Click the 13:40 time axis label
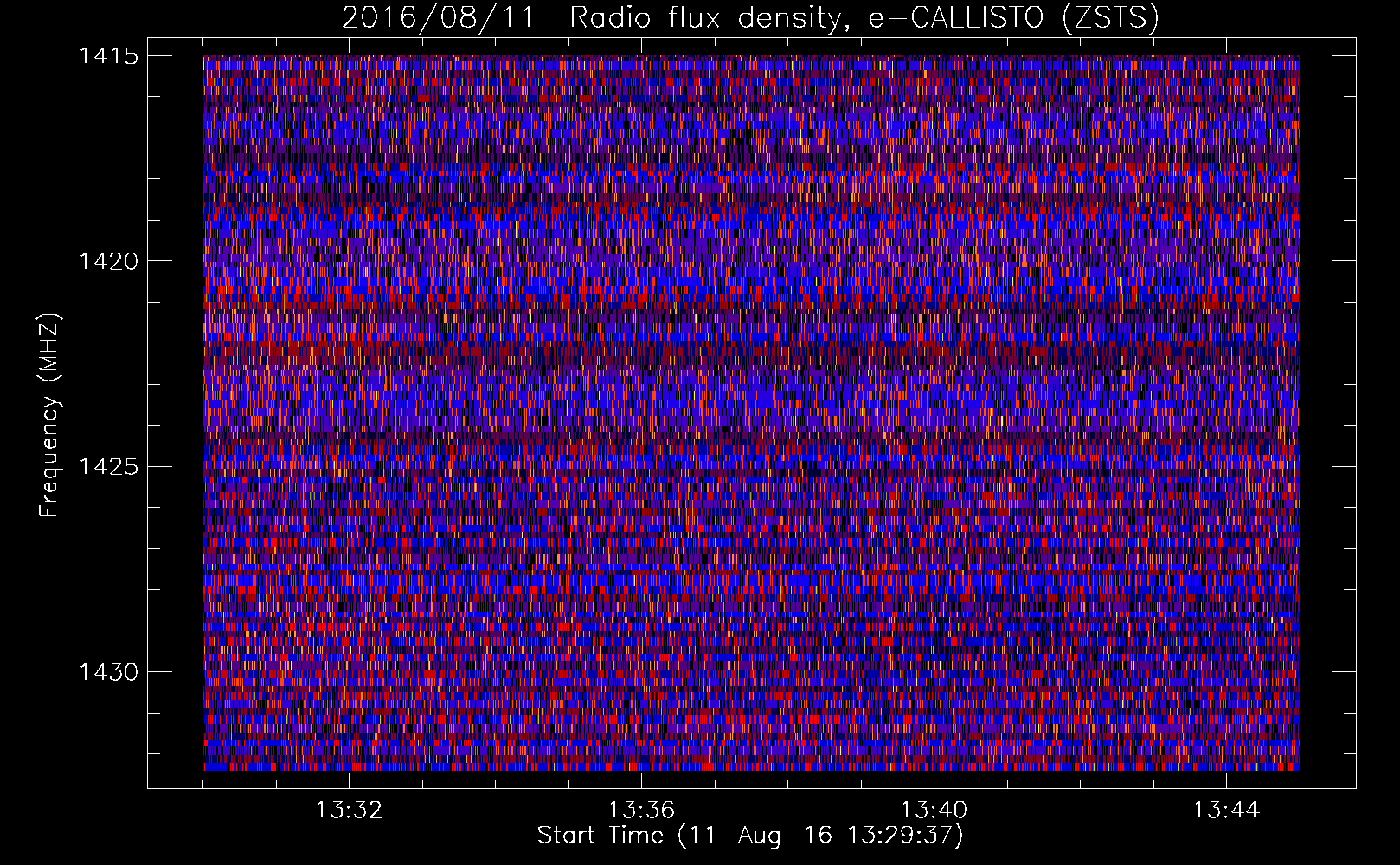 [934, 811]
